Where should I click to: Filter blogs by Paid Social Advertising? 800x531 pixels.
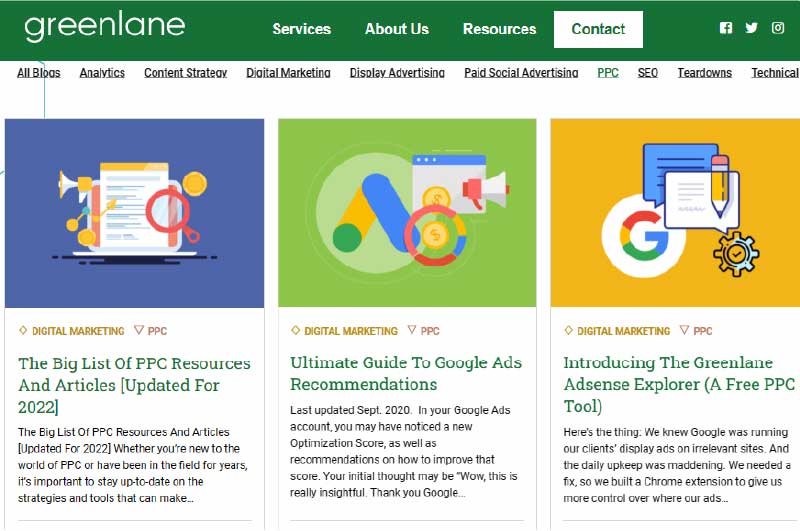click(x=521, y=73)
